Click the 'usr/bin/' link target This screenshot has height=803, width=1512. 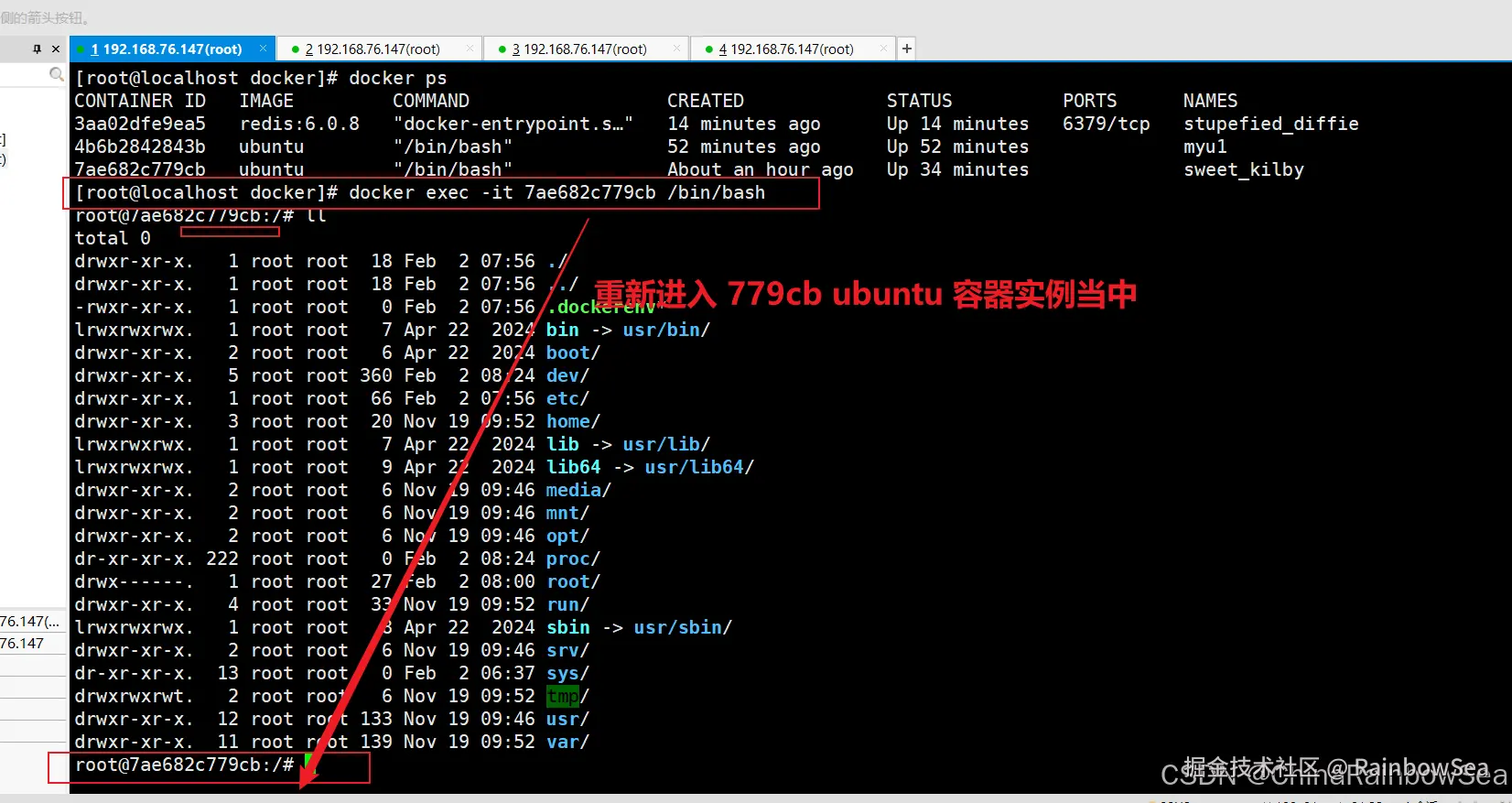[667, 330]
